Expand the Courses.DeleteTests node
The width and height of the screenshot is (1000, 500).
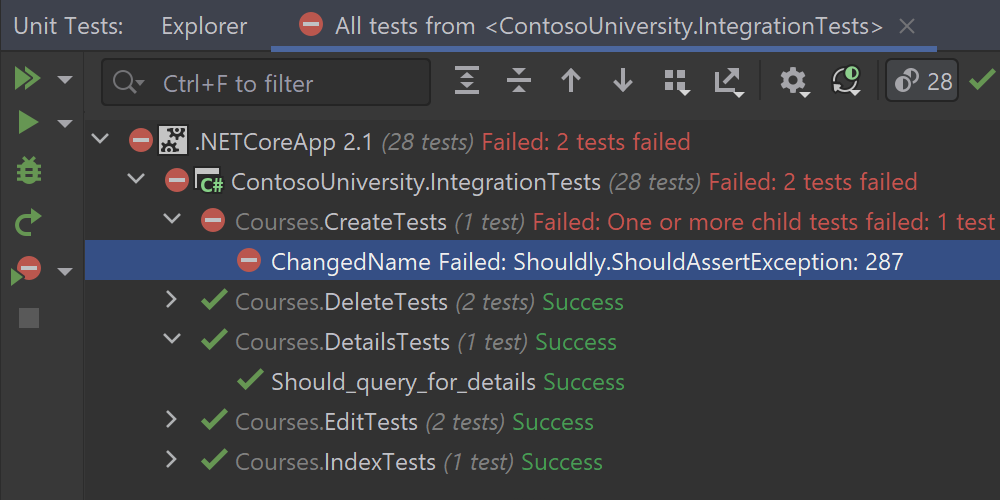tap(171, 301)
